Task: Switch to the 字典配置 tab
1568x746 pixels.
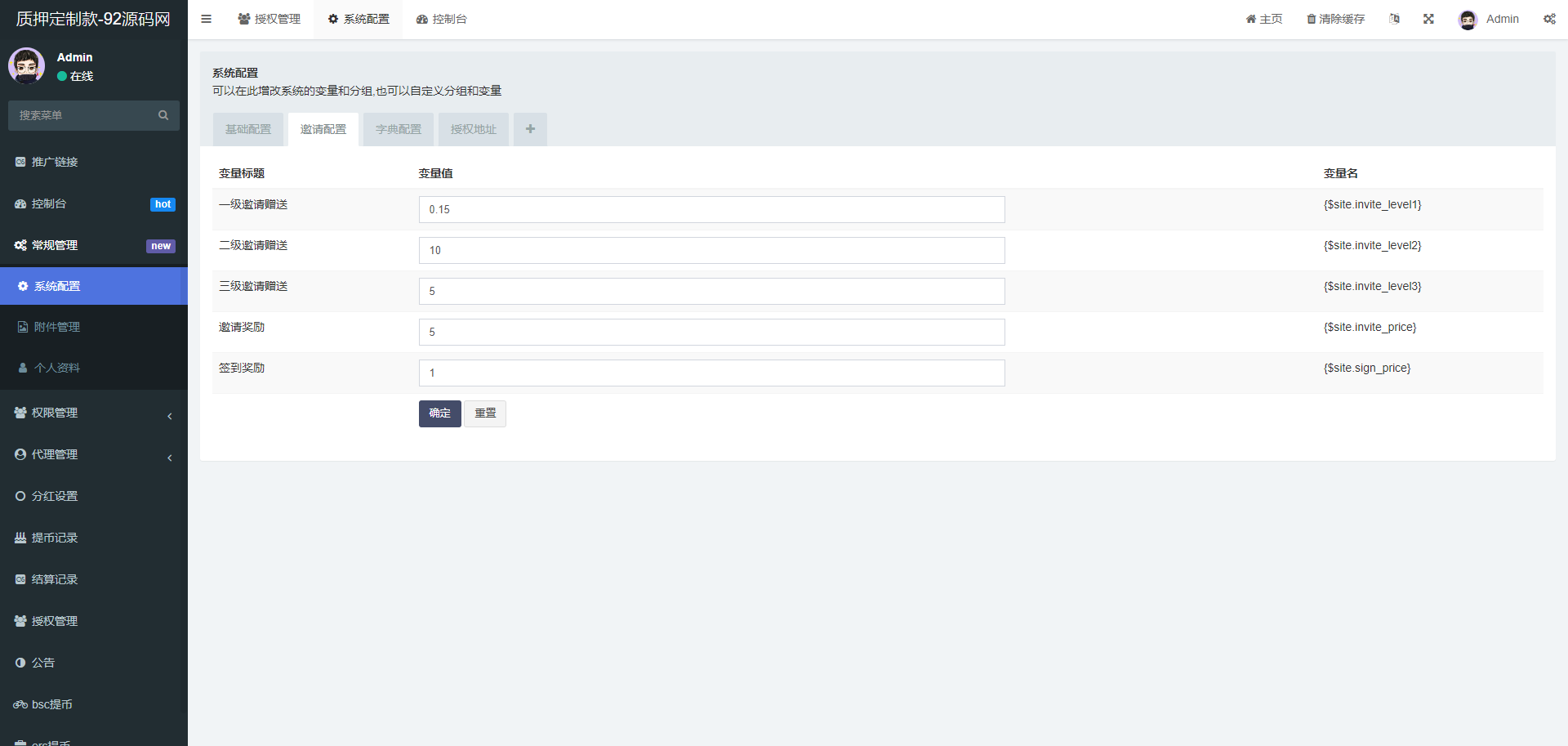Action: click(399, 129)
